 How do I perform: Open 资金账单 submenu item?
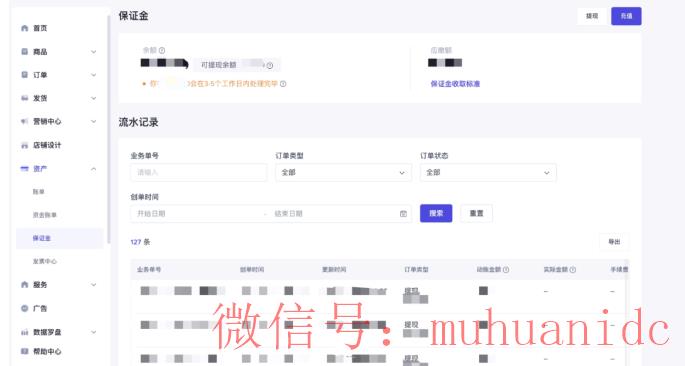click(45, 215)
